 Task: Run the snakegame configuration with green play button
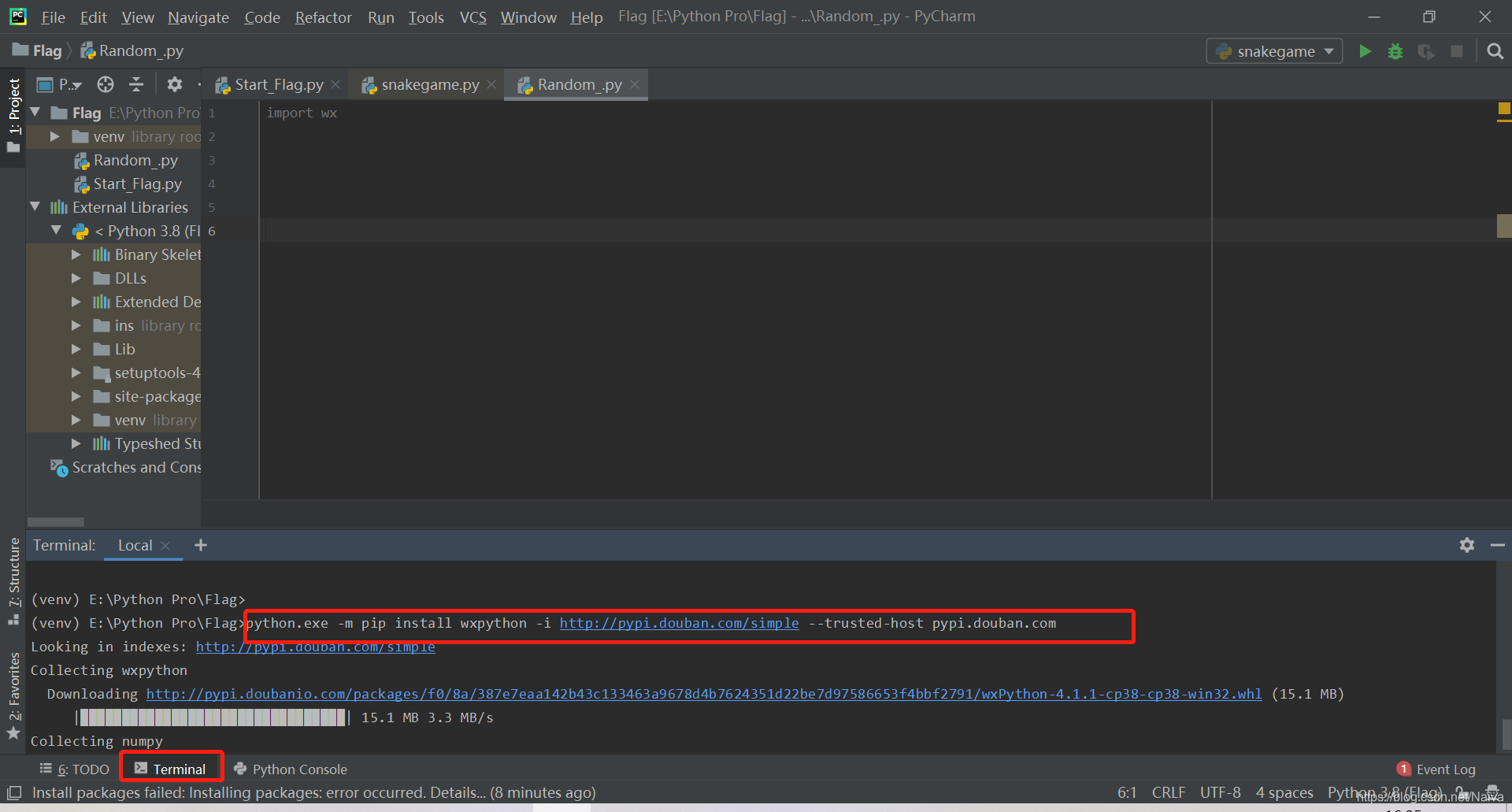point(1365,51)
